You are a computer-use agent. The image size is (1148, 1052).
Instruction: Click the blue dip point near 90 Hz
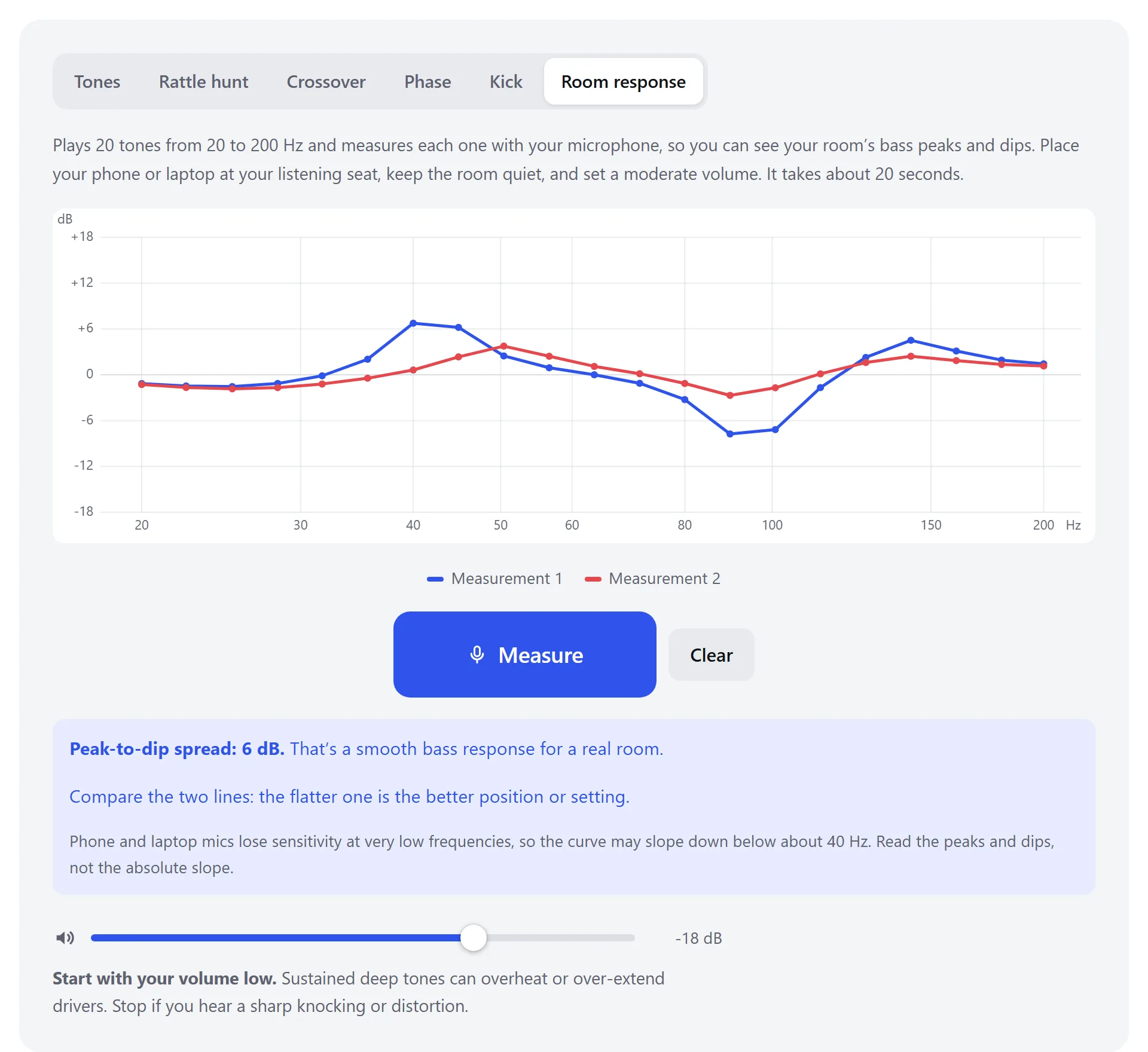pyautogui.click(x=729, y=434)
